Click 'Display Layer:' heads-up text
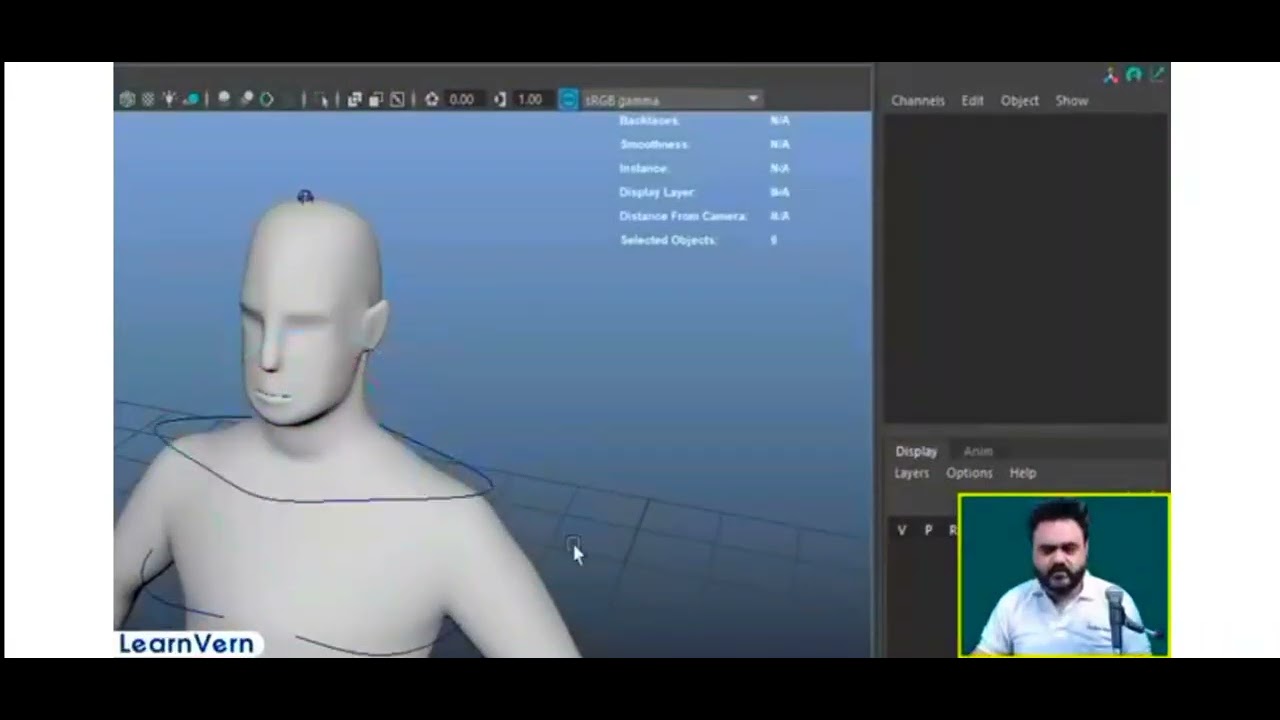Screen dimensions: 1280x720 pyautogui.click(x=657, y=192)
